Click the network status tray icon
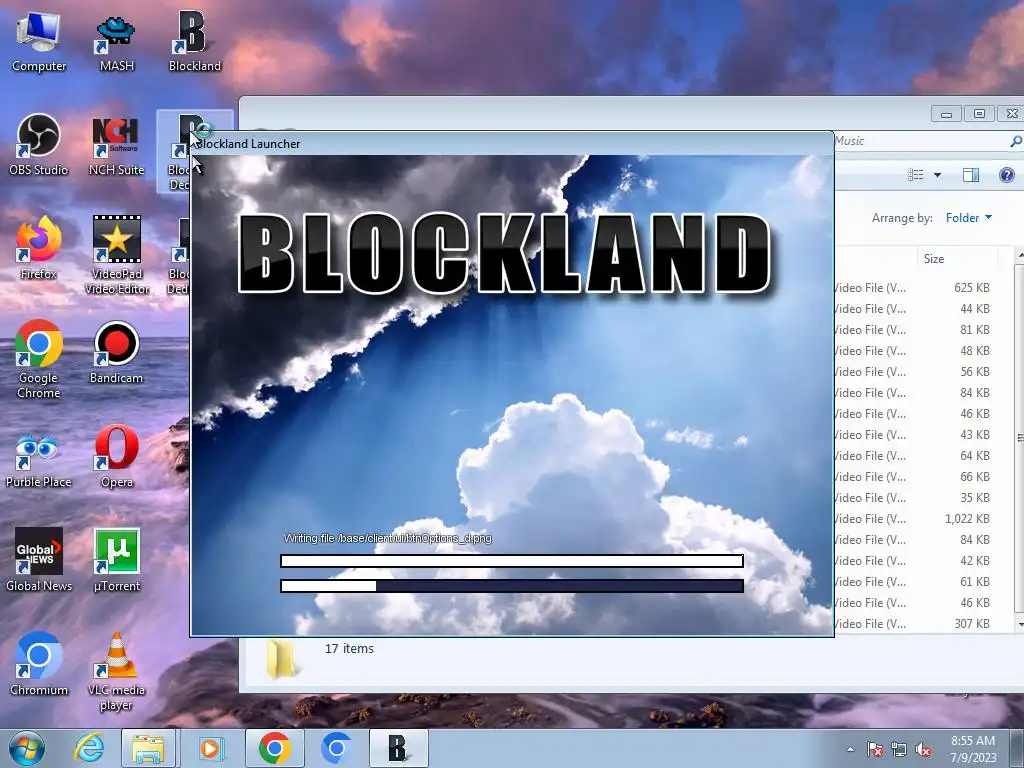The width and height of the screenshot is (1024, 768). click(x=899, y=749)
